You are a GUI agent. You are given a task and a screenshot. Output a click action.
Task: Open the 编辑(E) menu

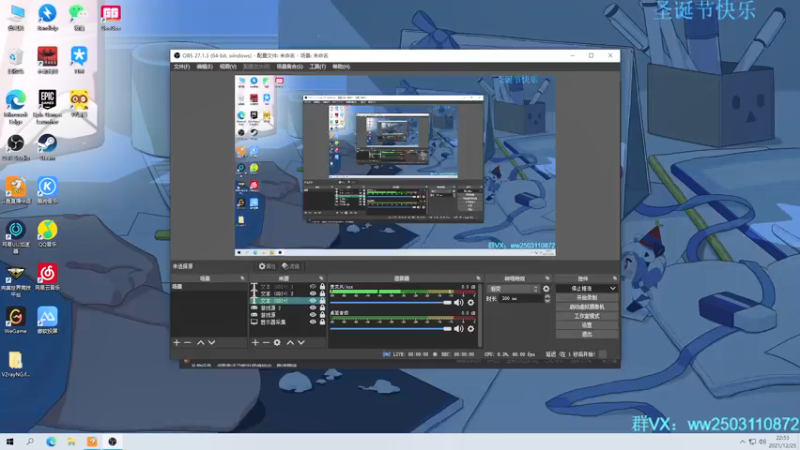(x=205, y=67)
